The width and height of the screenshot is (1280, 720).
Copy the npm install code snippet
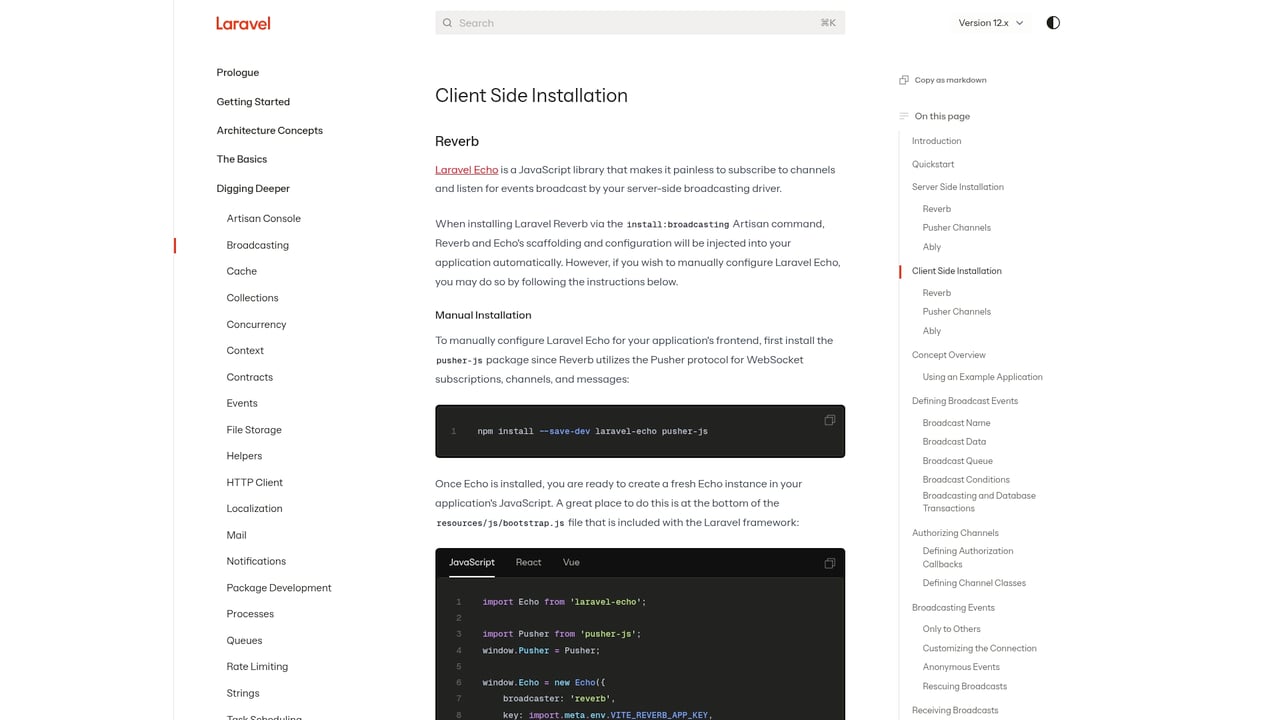[829, 420]
